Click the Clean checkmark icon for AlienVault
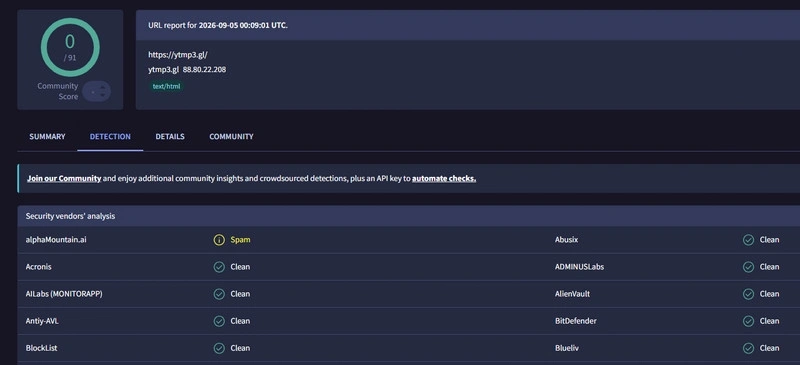800x365 pixels. tap(748, 294)
